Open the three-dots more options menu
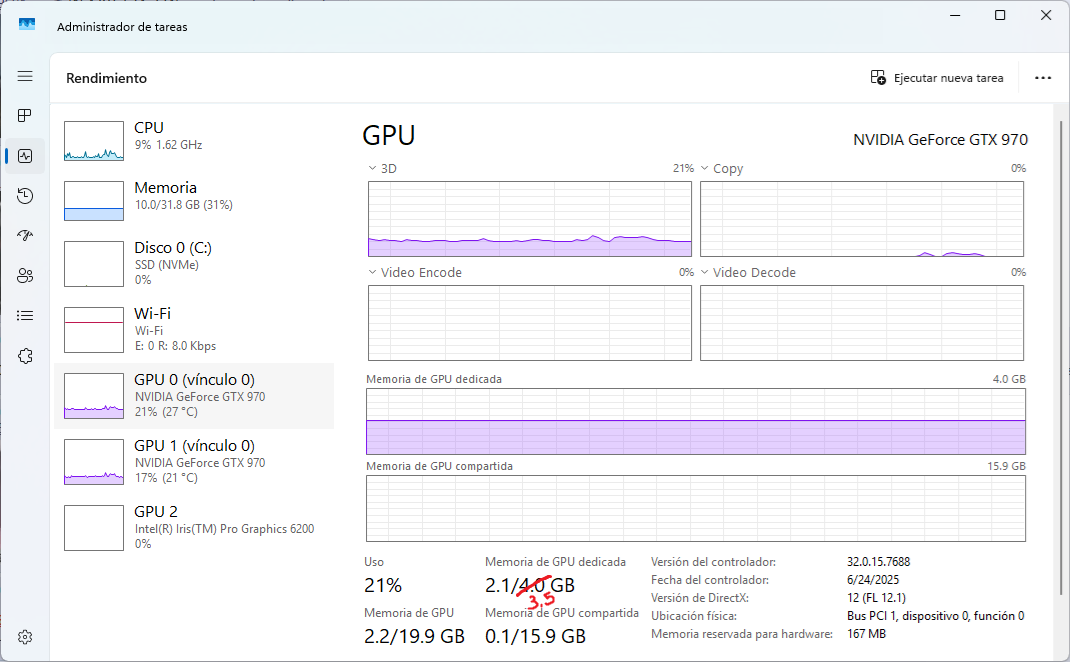The height and width of the screenshot is (662, 1070). (1043, 78)
